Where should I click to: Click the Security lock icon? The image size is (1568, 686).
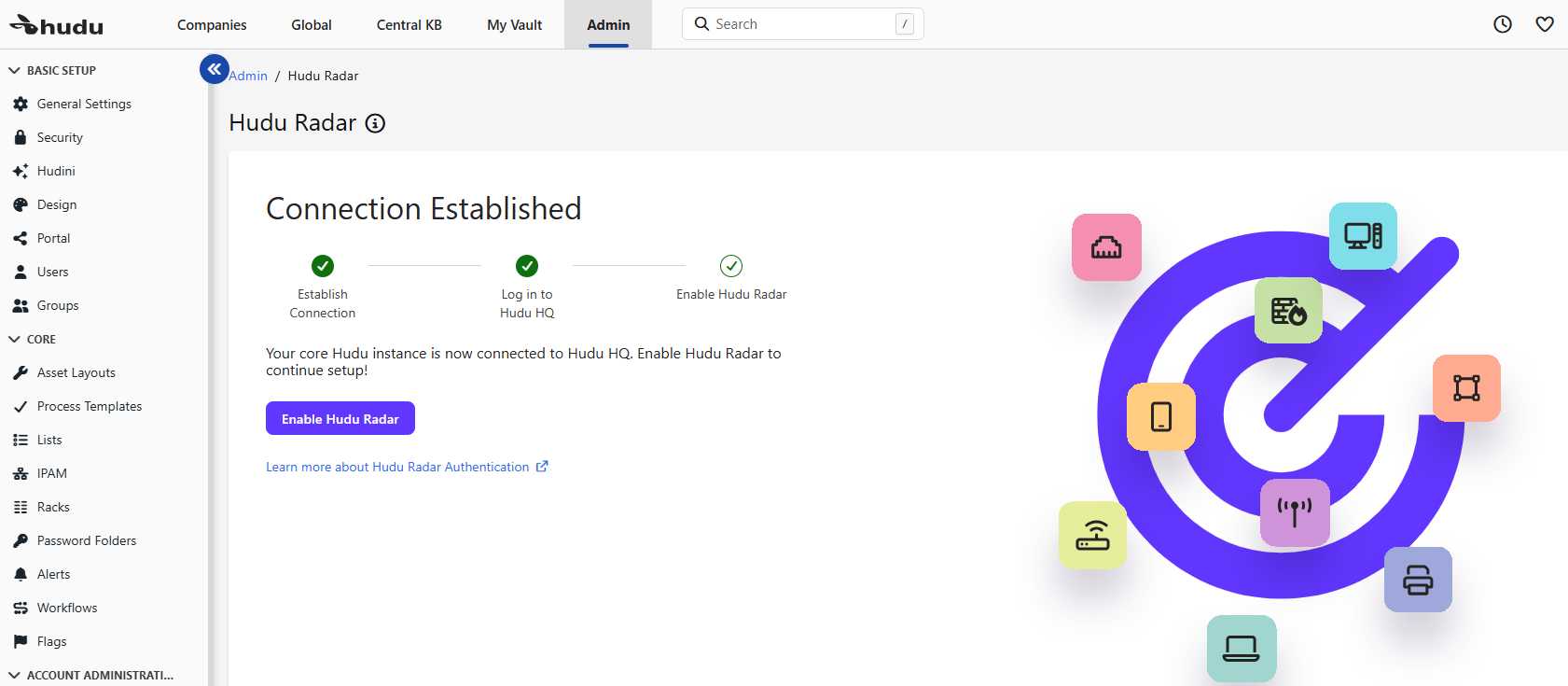[x=21, y=137]
